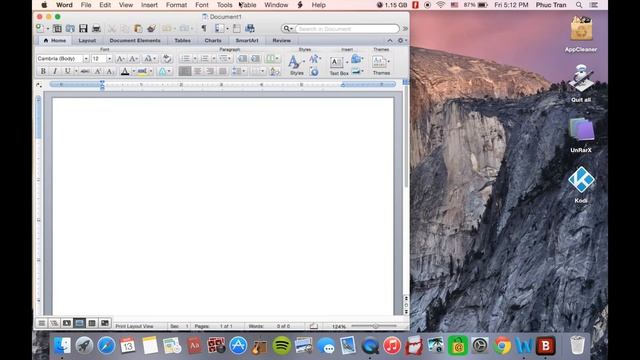Click the Numbered List icon
Viewport: 640px width, 360px height.
(x=205, y=59)
